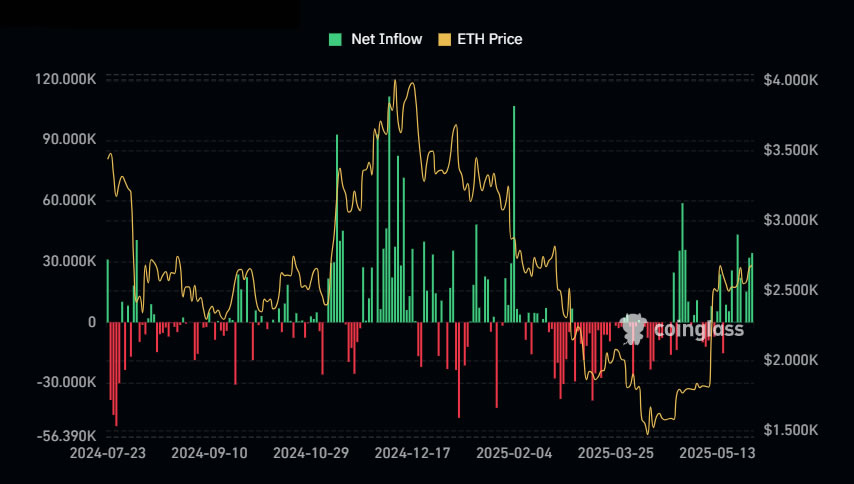Click the $4.000K right axis label
The width and height of the screenshot is (854, 484).
(x=790, y=79)
